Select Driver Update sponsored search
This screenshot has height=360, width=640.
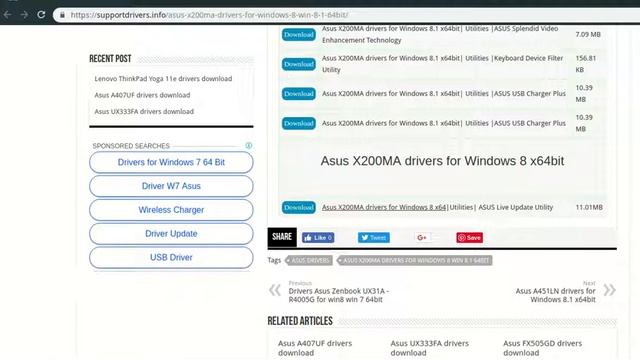tap(171, 234)
